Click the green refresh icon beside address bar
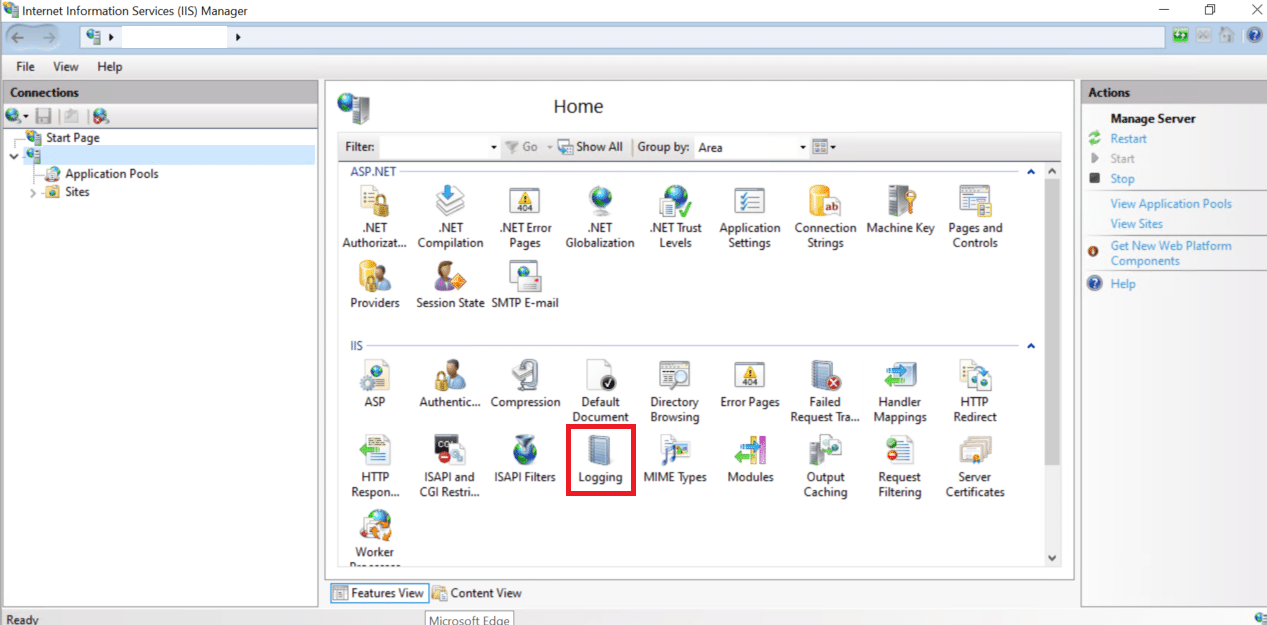The image size is (1267, 625). coord(1182,36)
